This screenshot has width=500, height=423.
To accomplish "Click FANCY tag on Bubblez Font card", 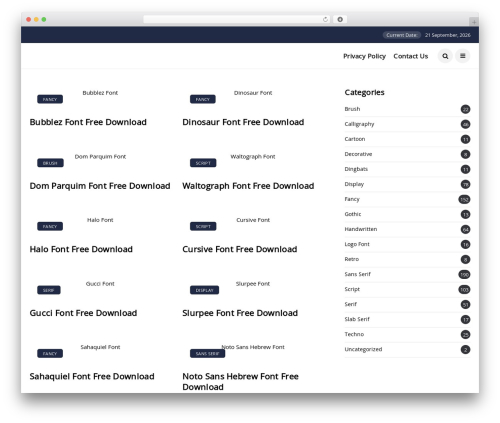I will point(50,99).
